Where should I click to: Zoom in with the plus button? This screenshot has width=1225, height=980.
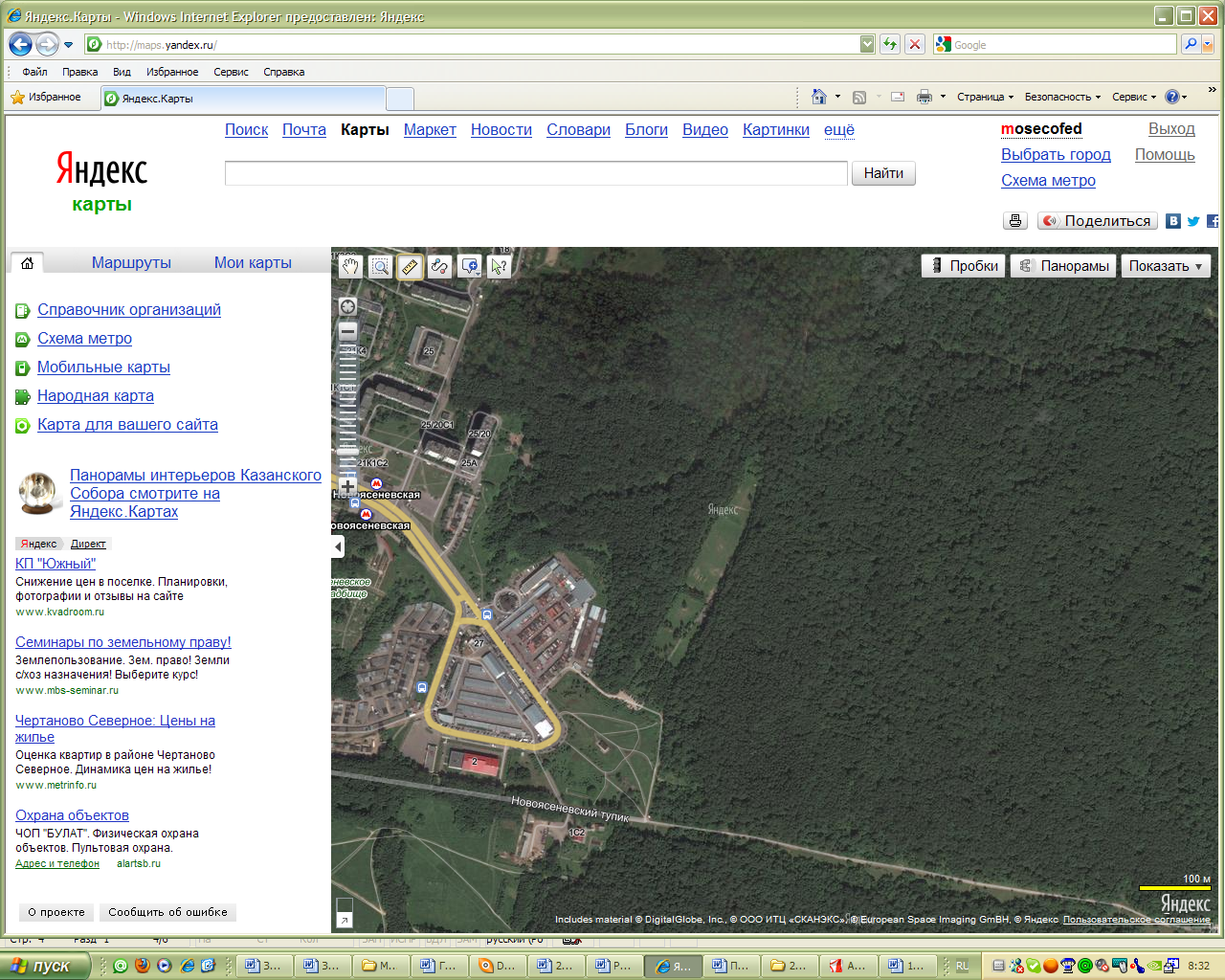point(347,486)
